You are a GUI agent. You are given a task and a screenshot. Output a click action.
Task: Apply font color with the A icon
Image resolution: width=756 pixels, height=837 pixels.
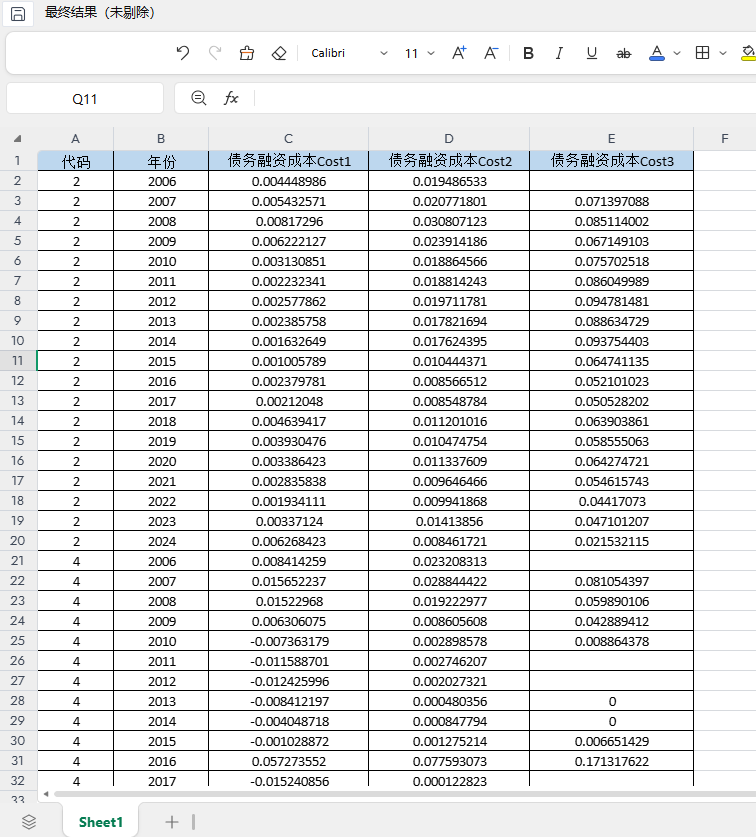pos(657,53)
